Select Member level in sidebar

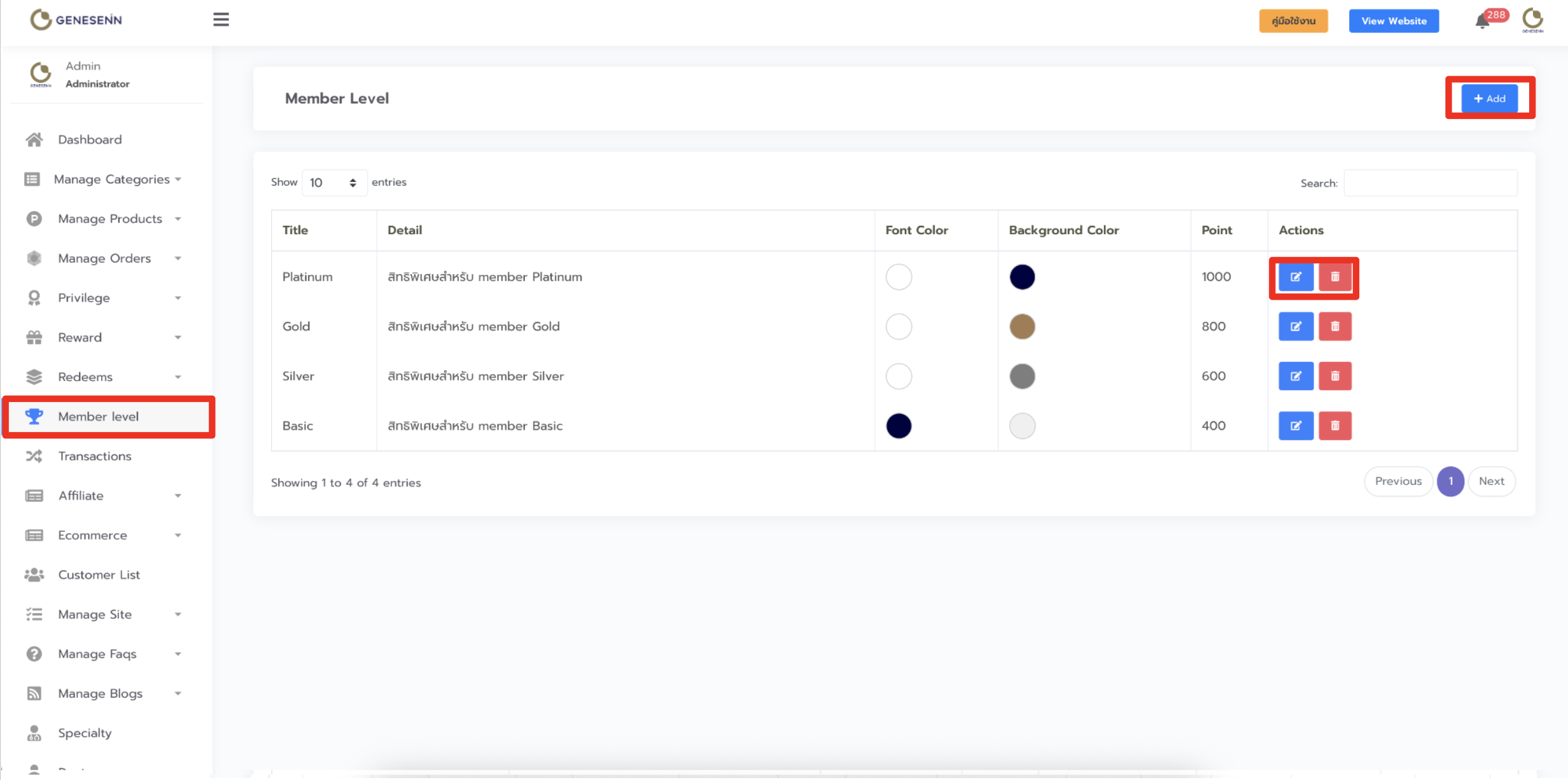click(99, 417)
